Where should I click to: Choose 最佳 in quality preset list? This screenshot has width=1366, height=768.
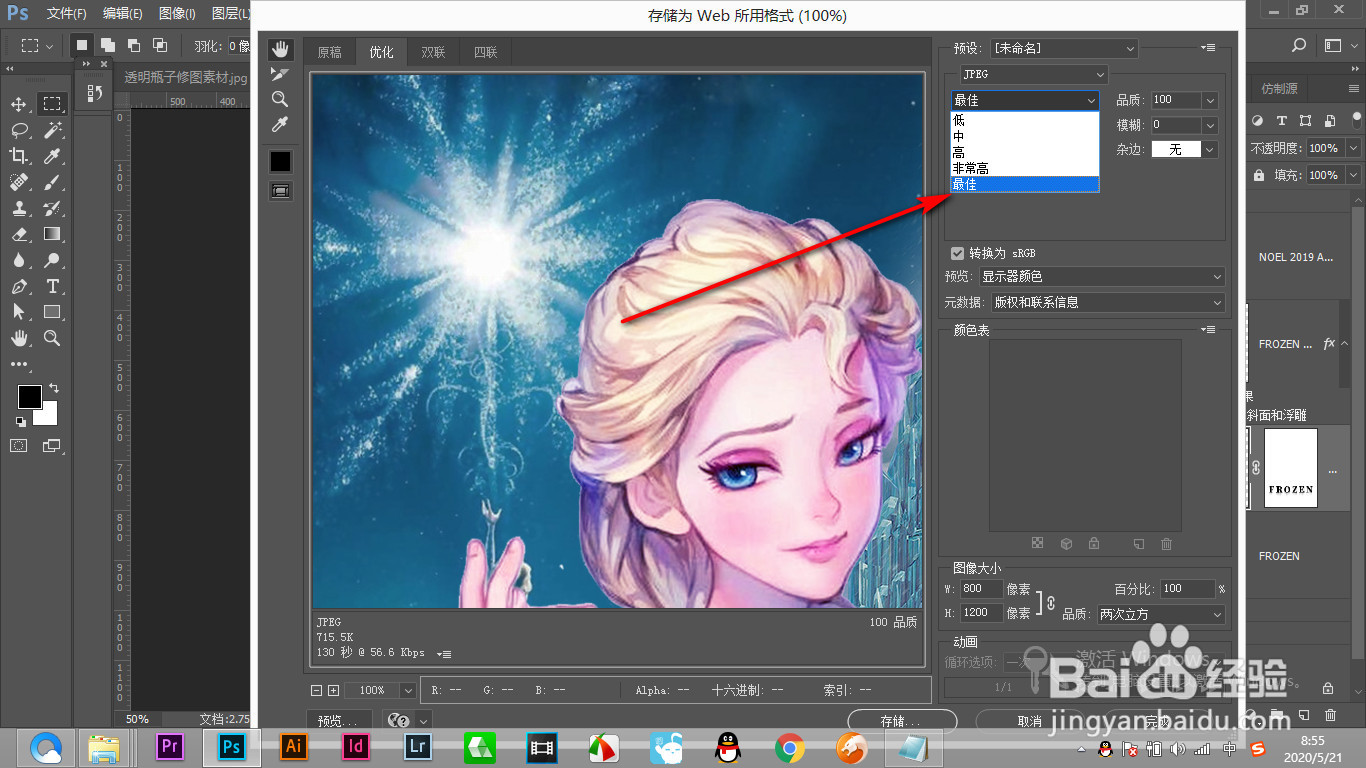click(x=1025, y=184)
